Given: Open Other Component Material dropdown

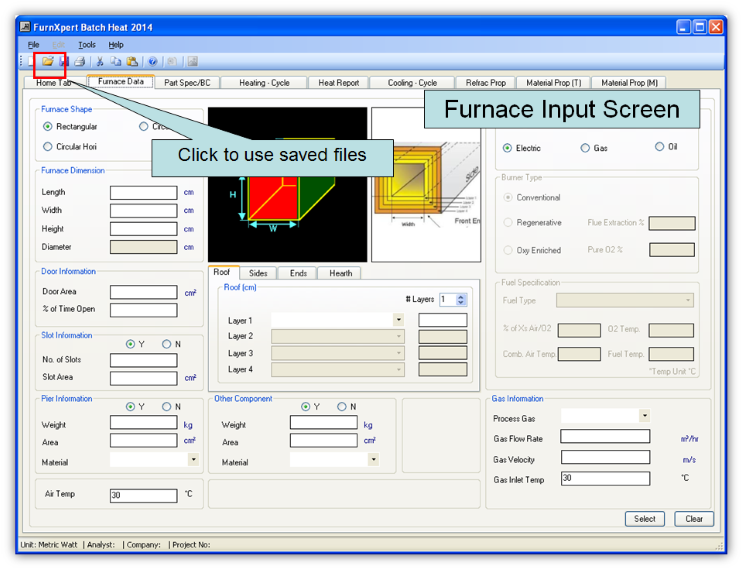Looking at the screenshot, I should (x=373, y=460).
